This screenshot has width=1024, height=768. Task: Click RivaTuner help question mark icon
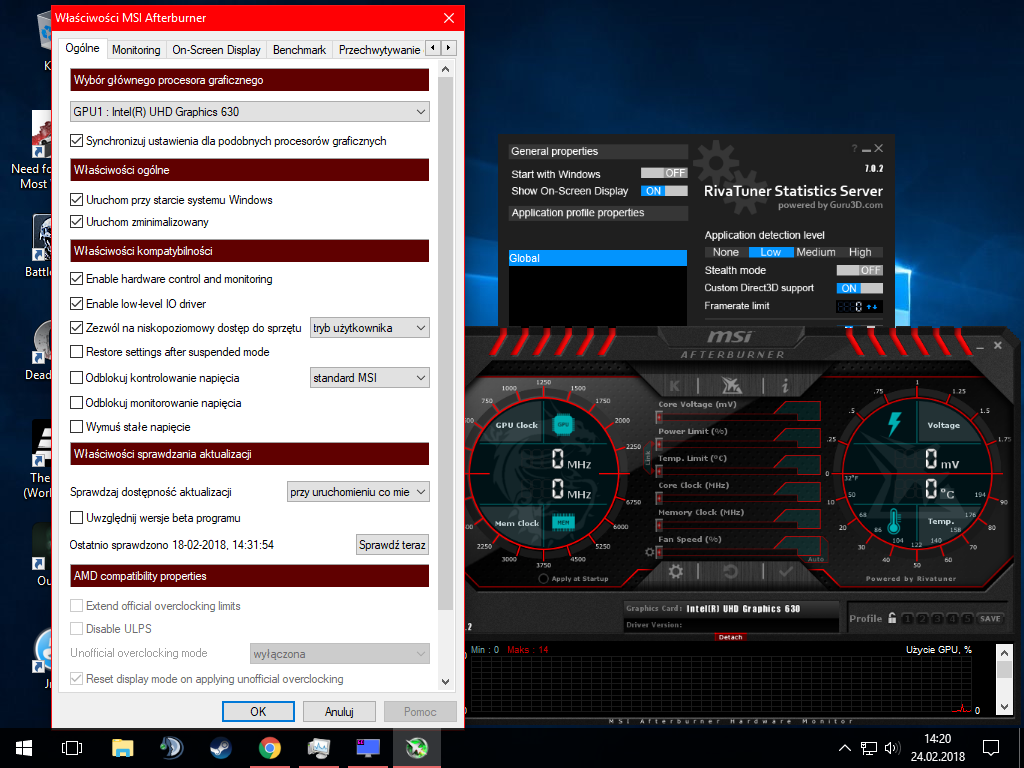click(x=854, y=149)
